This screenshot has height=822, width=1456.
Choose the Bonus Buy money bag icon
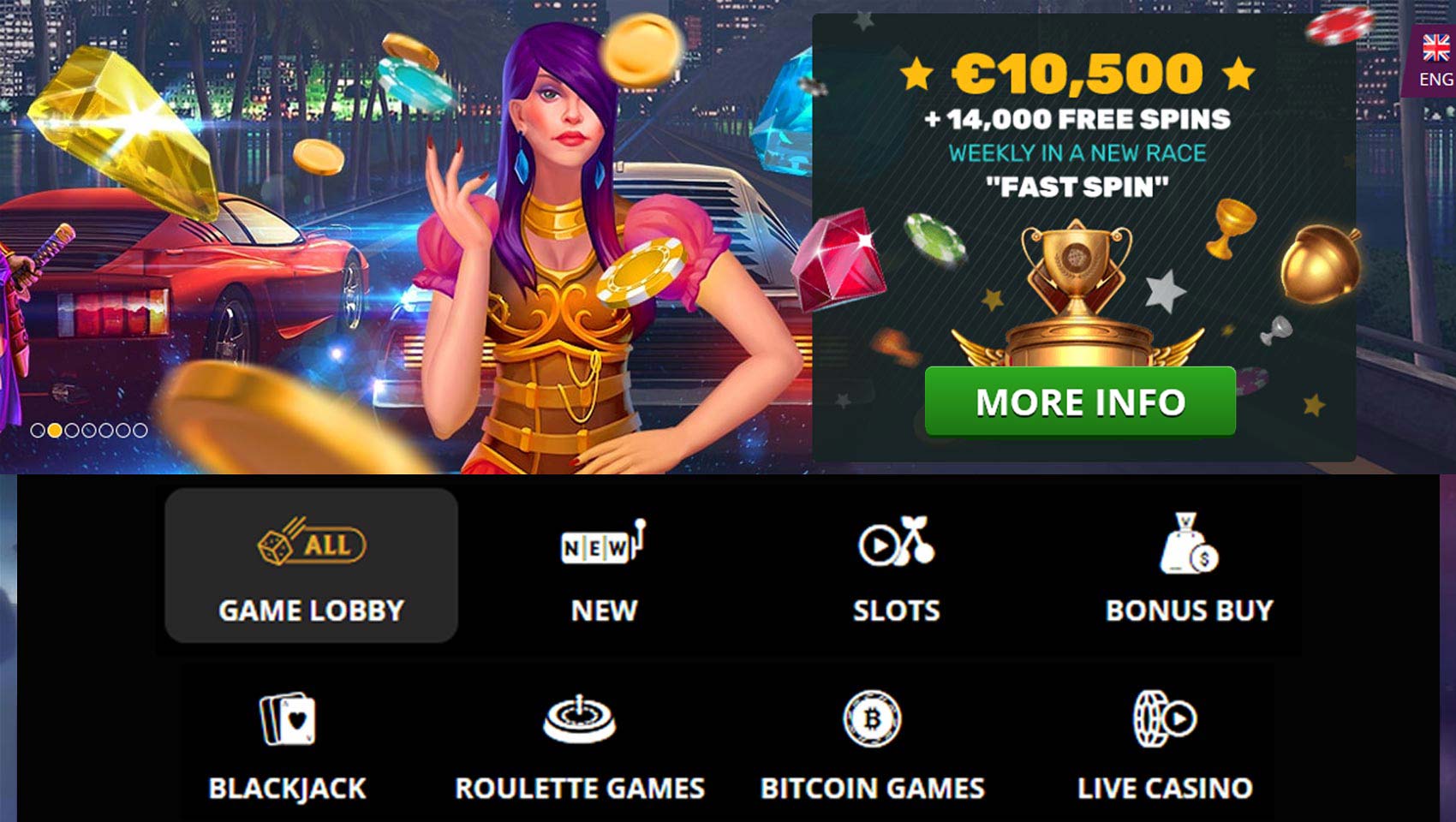(1189, 543)
